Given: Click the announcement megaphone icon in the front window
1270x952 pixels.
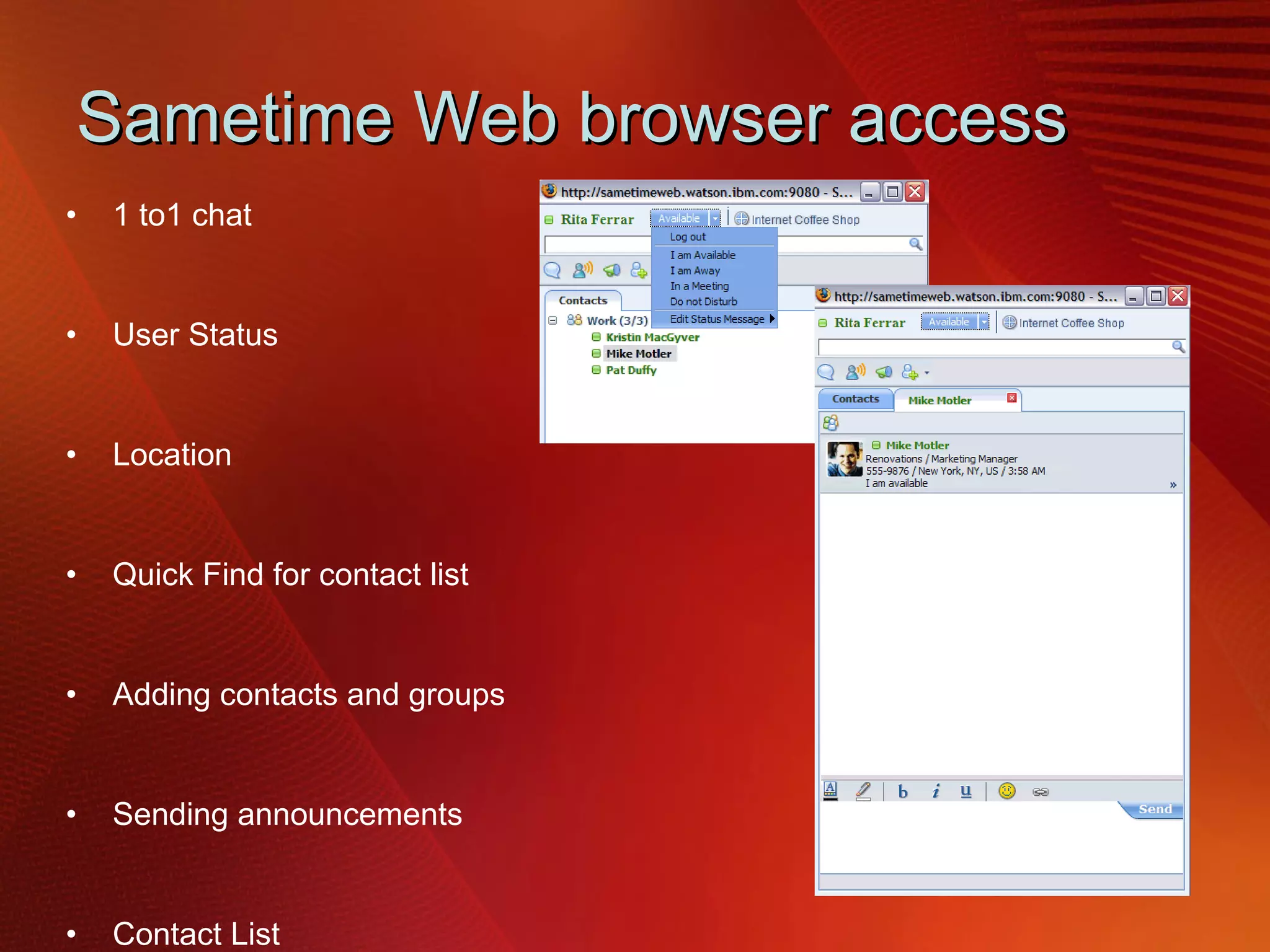Looking at the screenshot, I should [x=884, y=372].
